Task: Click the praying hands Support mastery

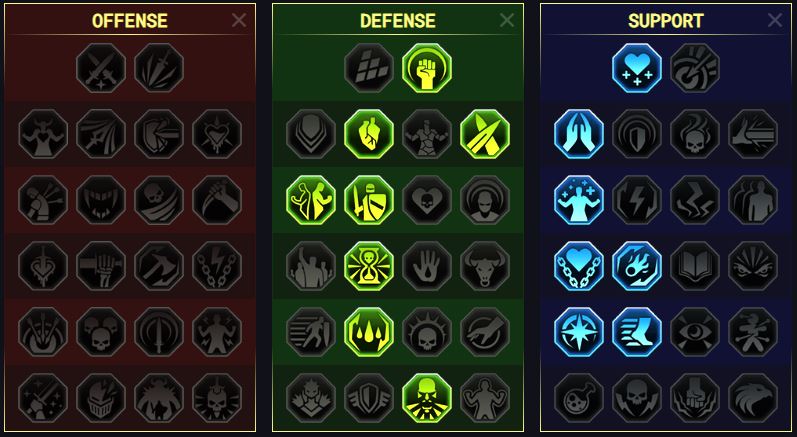Action: click(579, 134)
